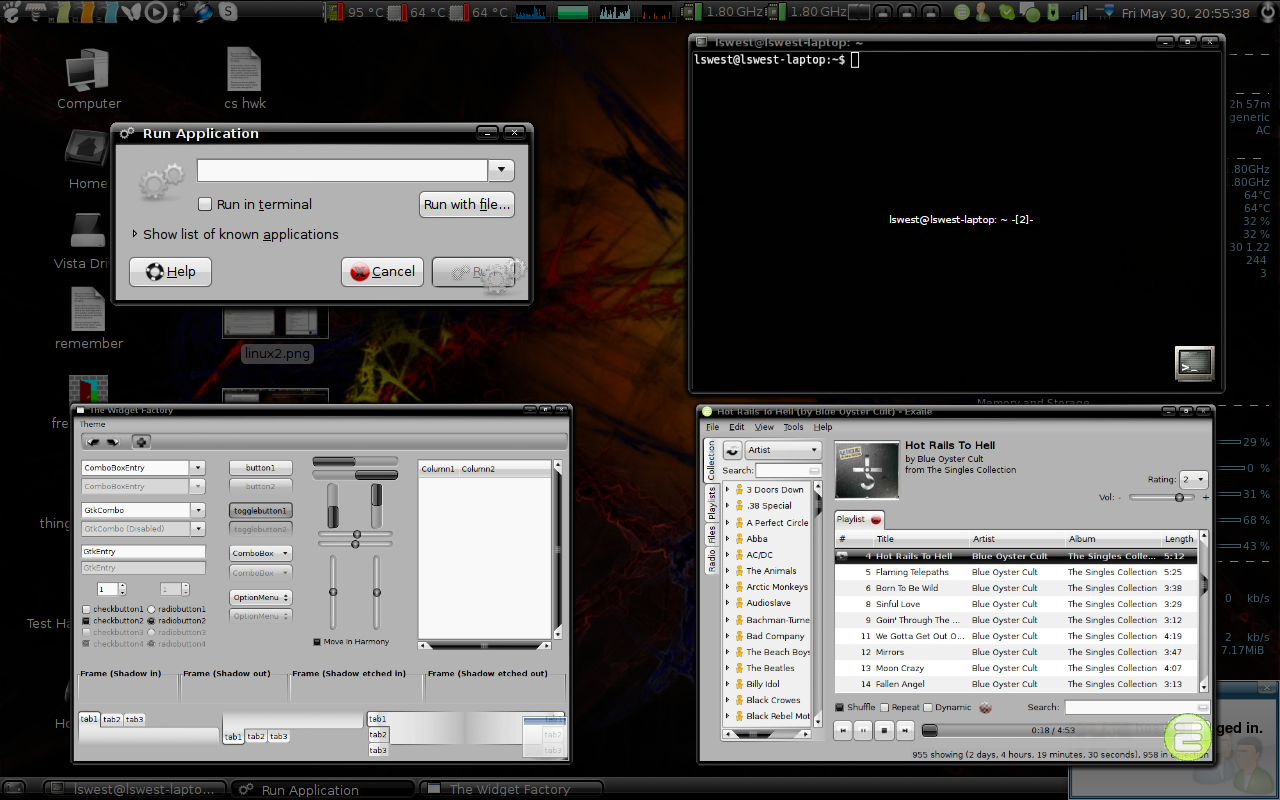Enable Dynamic checkbox in Exaile

point(928,708)
